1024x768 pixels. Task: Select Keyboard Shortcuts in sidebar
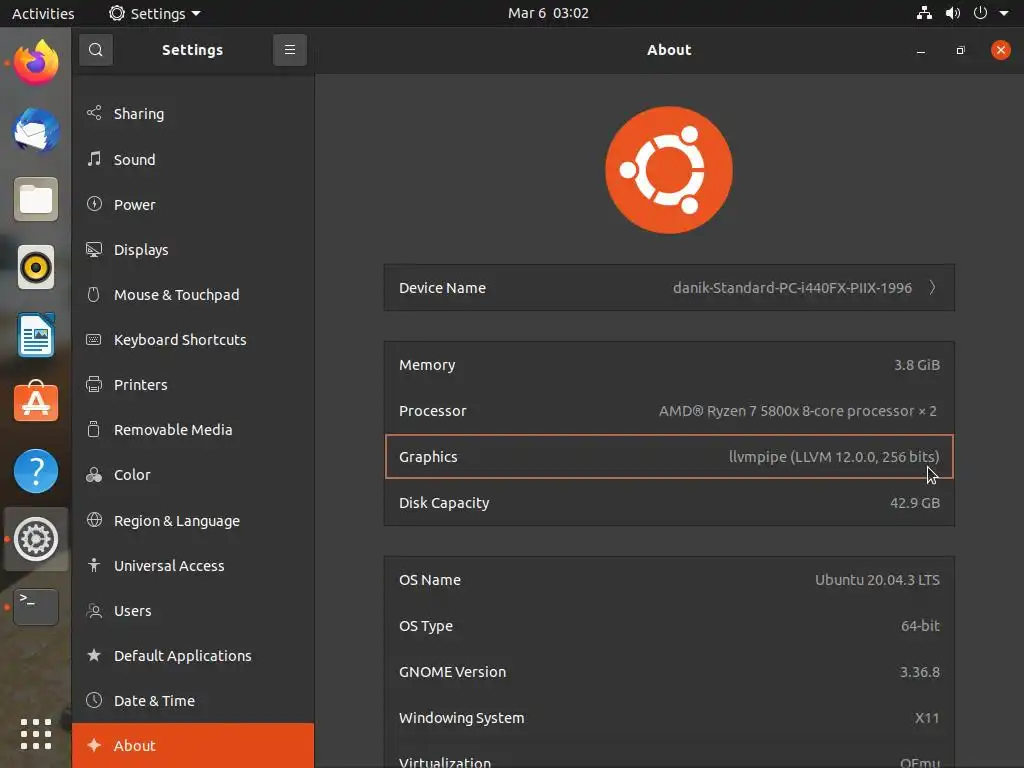[x=193, y=340]
